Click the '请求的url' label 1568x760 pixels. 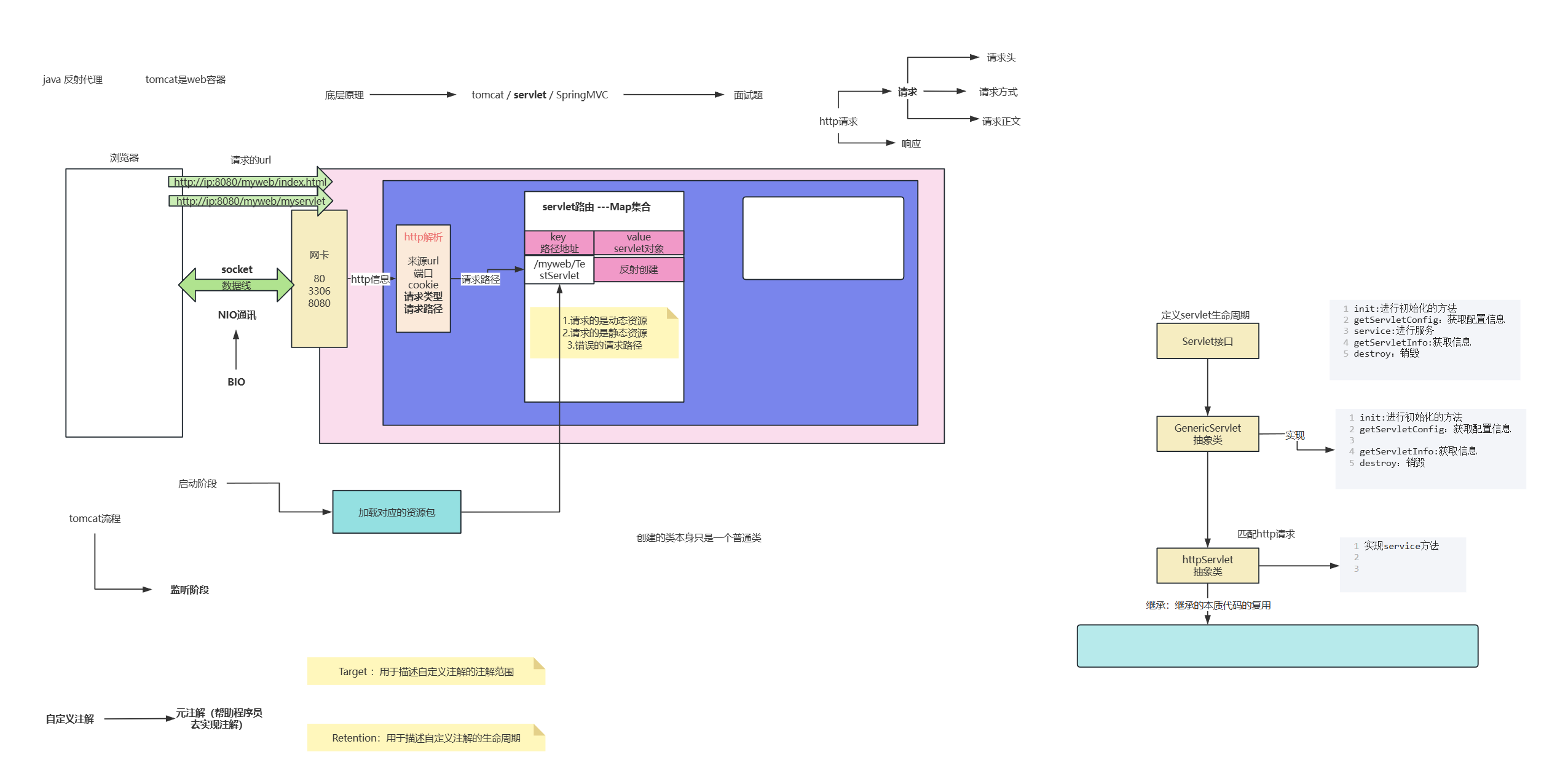tap(250, 160)
